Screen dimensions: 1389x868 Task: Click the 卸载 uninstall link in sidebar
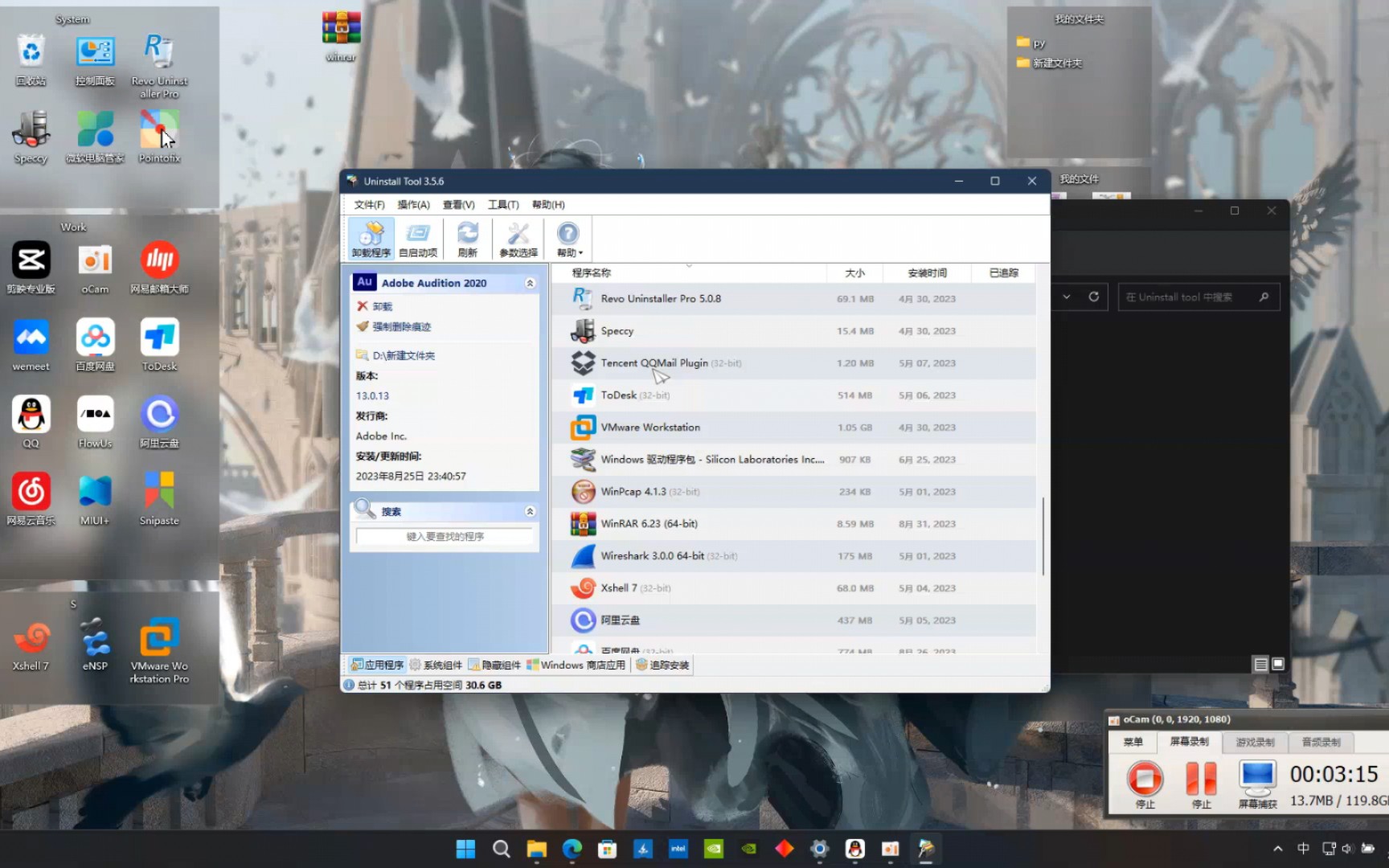point(382,306)
